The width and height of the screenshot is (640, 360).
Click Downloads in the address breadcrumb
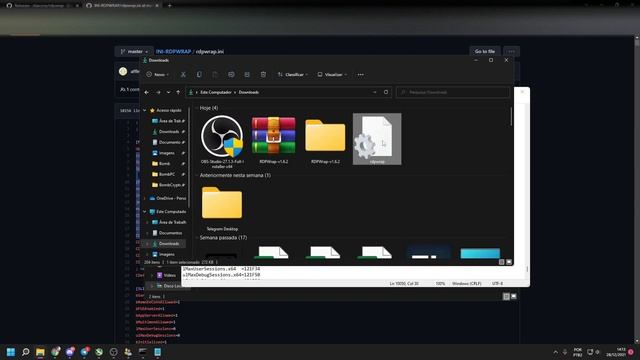coord(249,92)
